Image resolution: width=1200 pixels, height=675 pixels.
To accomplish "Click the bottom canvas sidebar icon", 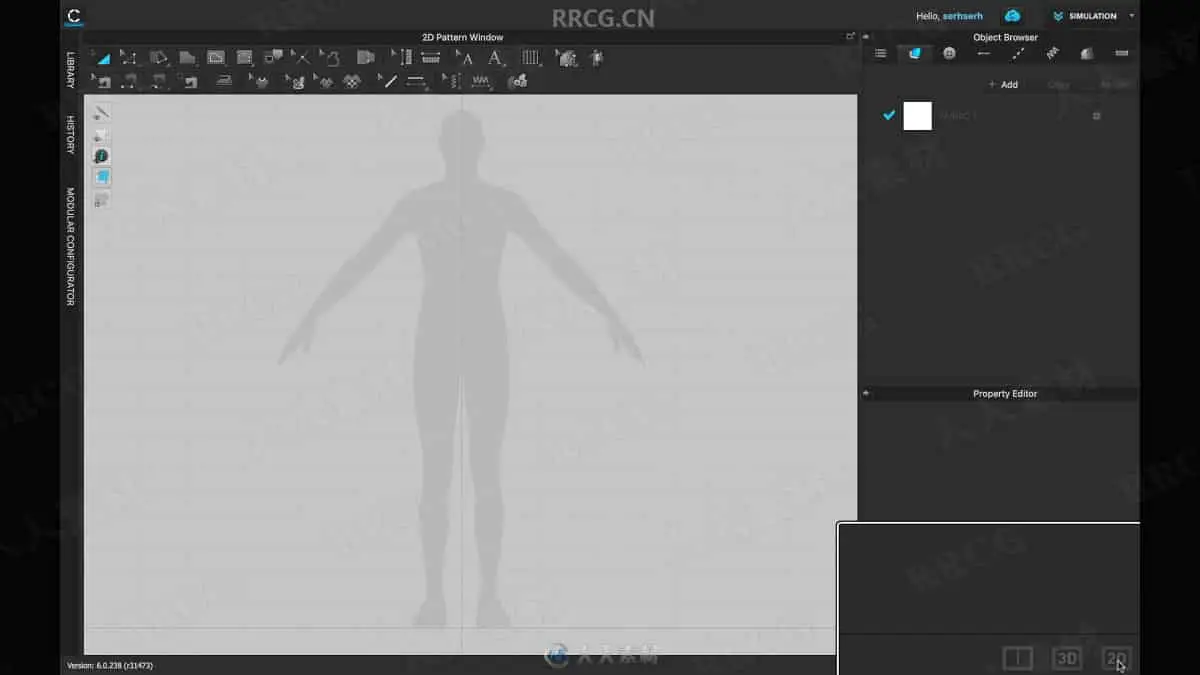I will click(102, 199).
